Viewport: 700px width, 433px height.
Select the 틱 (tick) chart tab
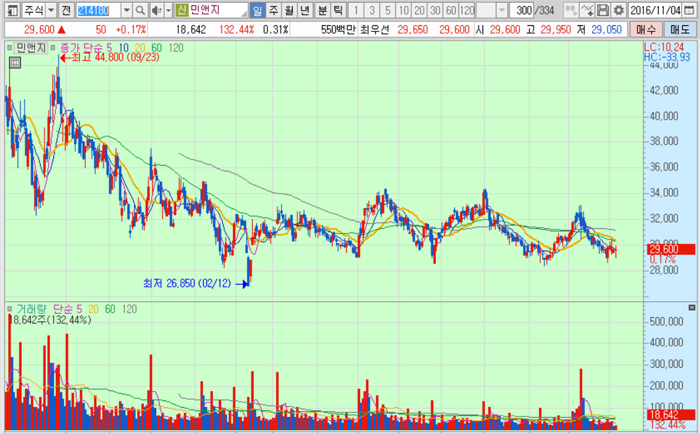coord(337,10)
